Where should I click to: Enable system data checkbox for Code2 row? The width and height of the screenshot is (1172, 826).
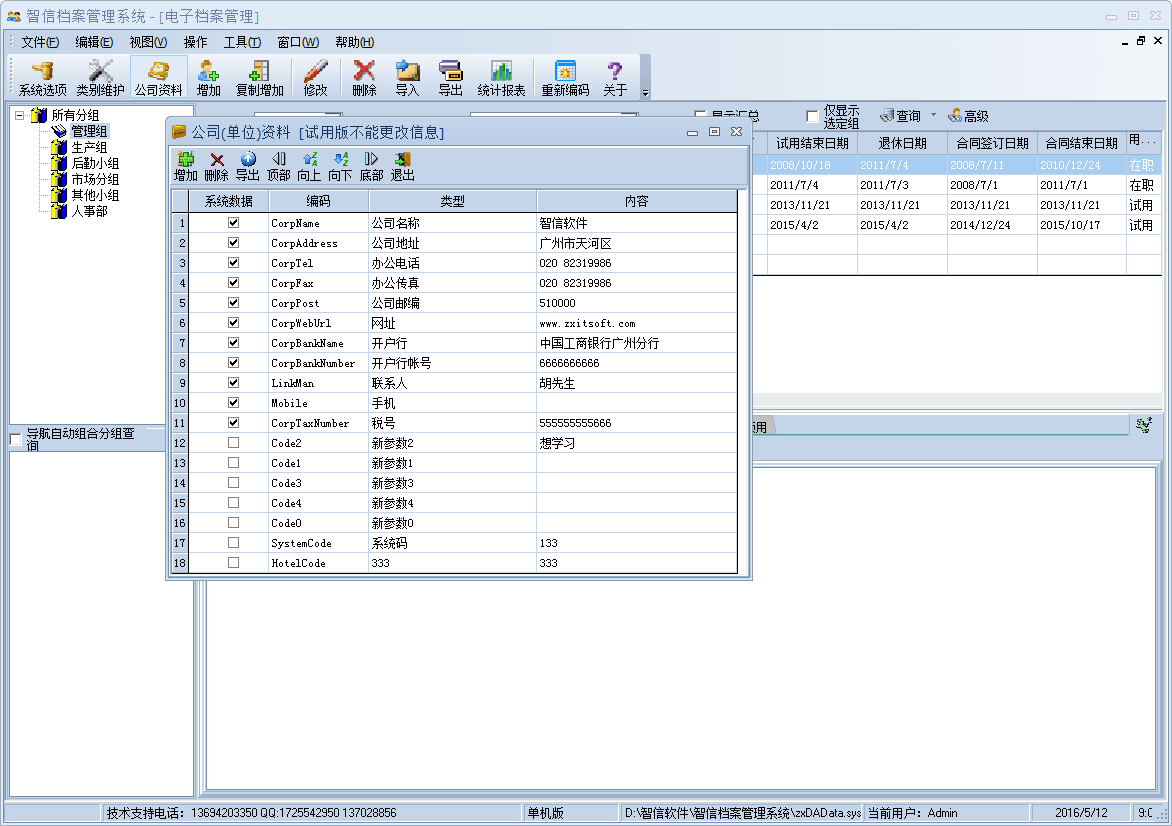tap(233, 443)
